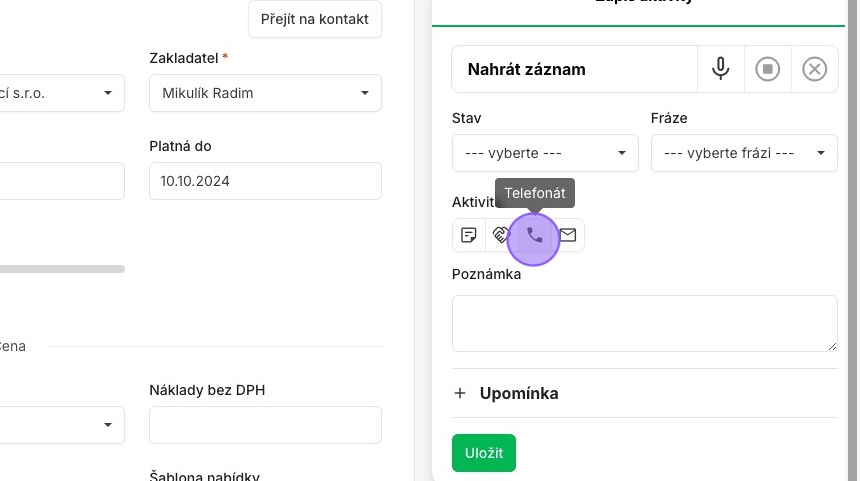This screenshot has height=481, width=860.
Task: Cancel the recording with X icon
Action: tap(814, 69)
